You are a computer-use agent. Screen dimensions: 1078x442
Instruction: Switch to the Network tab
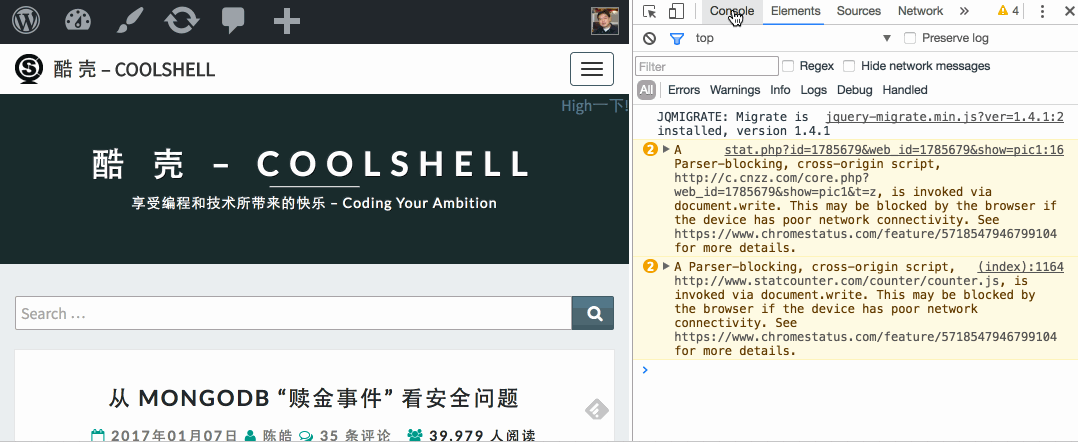click(x=920, y=11)
